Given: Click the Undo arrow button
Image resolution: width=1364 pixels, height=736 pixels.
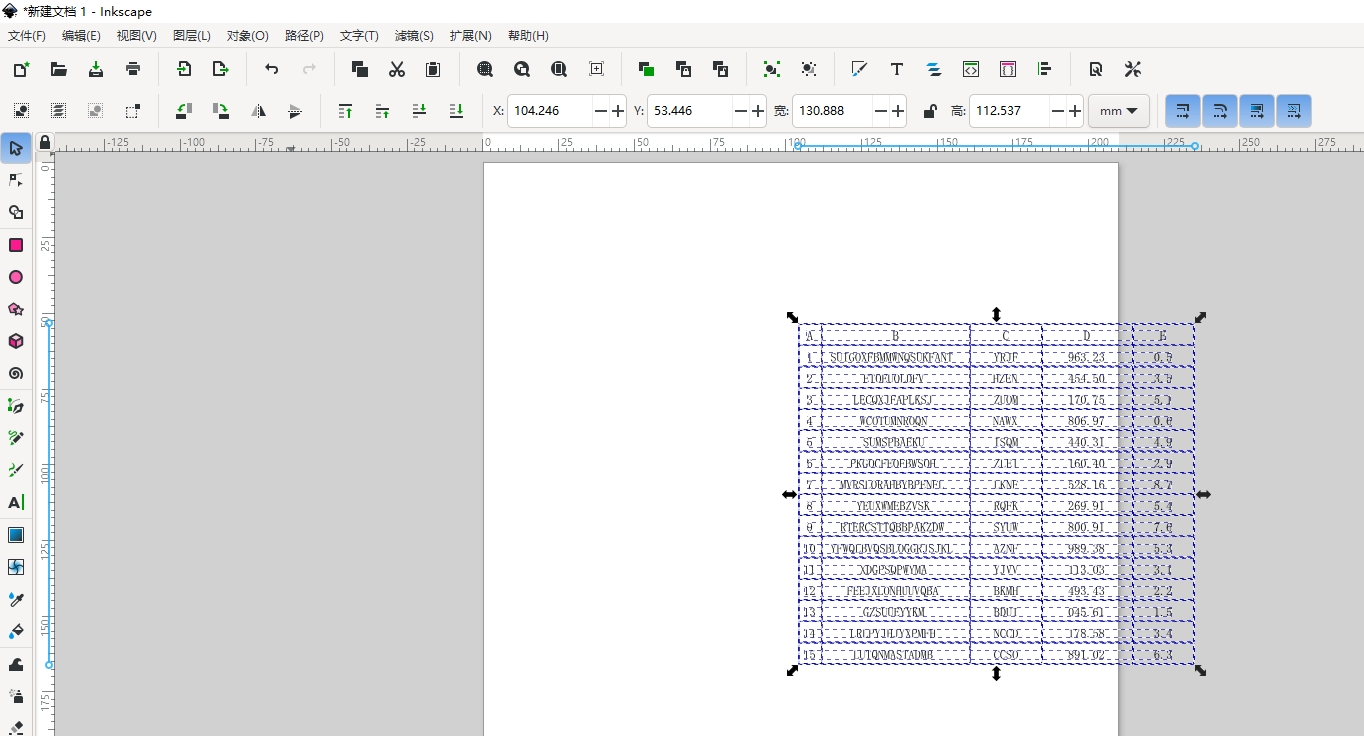Looking at the screenshot, I should click(272, 69).
